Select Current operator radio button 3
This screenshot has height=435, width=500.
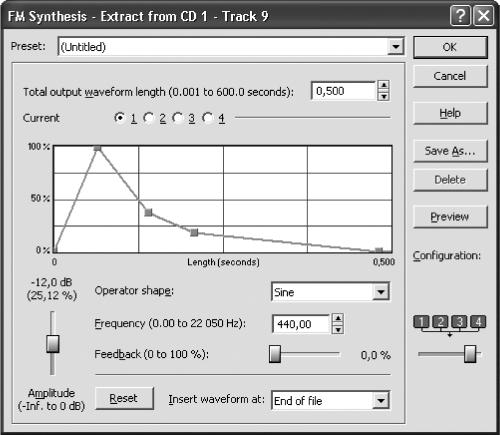click(177, 118)
